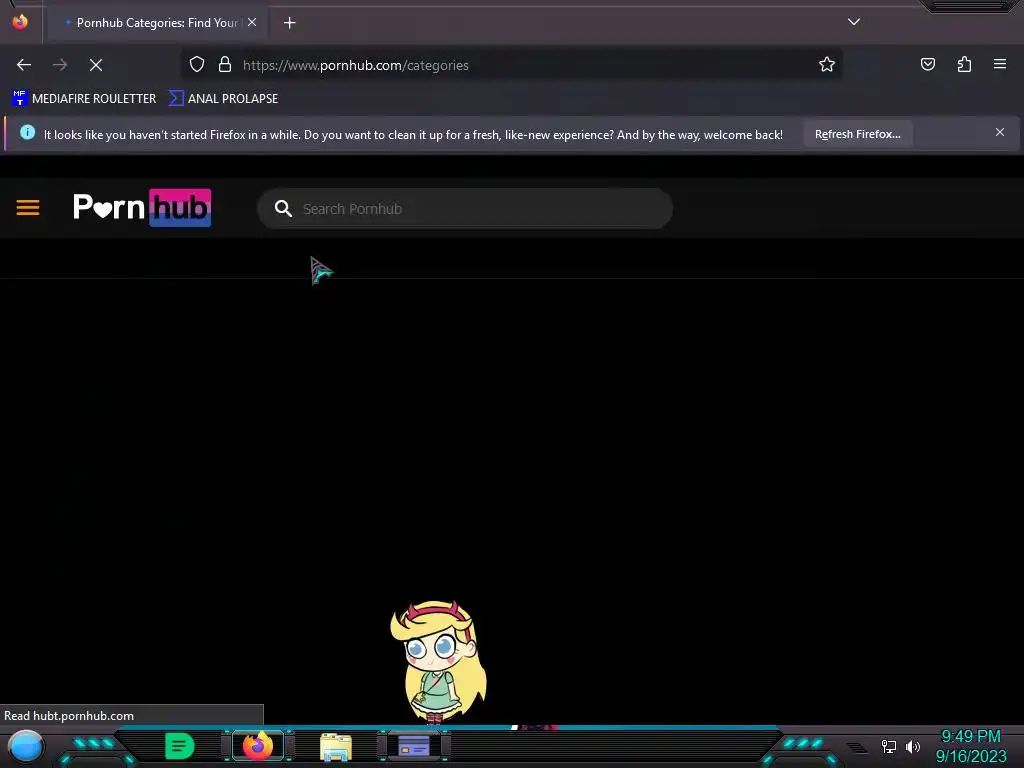Open the Firefox application hamburger menu
1024x768 pixels.
tap(1000, 64)
